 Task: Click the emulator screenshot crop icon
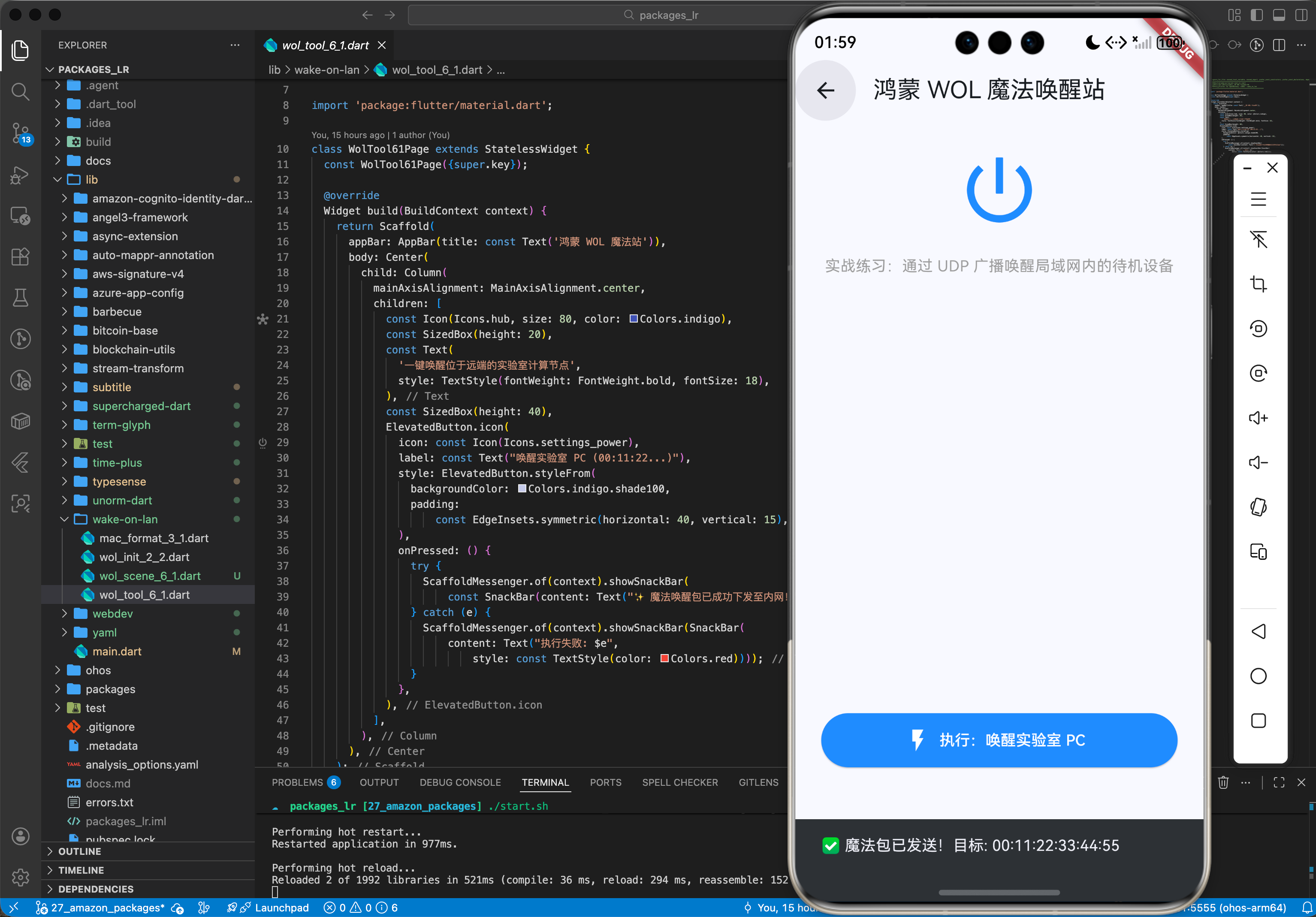(1258, 284)
